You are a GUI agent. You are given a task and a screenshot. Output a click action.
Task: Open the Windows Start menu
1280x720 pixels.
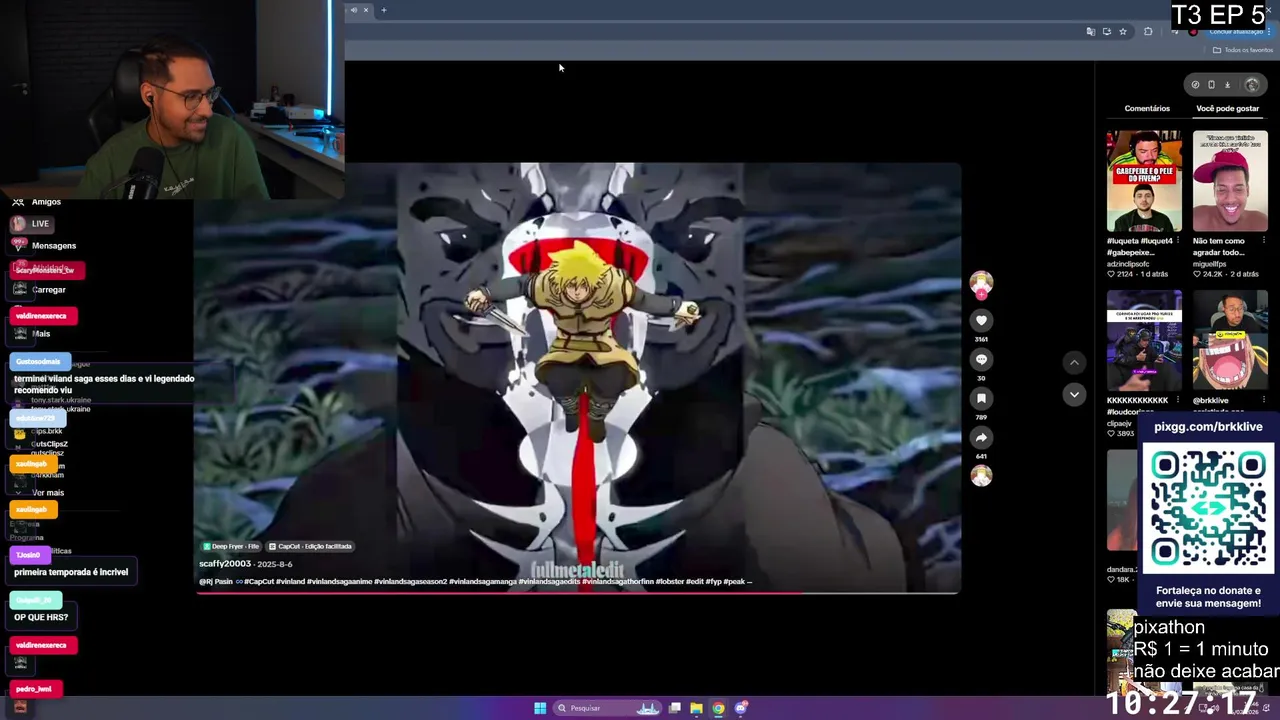(x=540, y=708)
